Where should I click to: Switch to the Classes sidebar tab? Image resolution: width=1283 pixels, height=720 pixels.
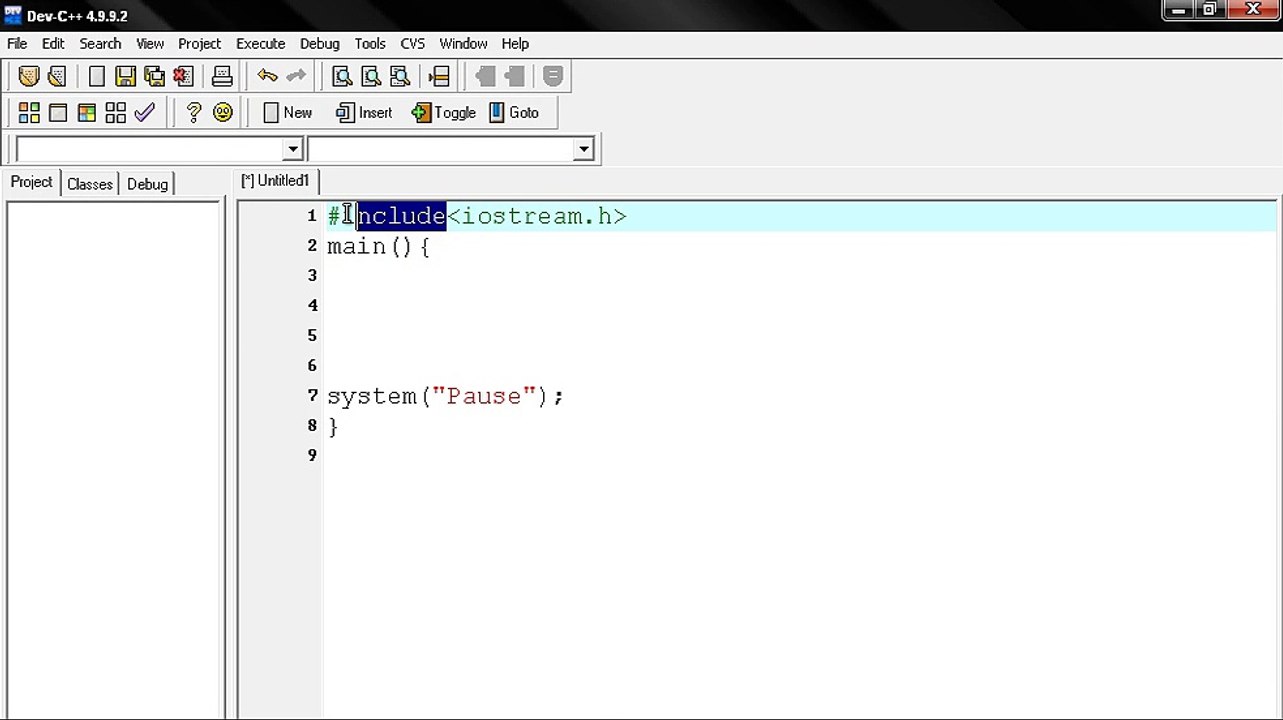pos(89,184)
